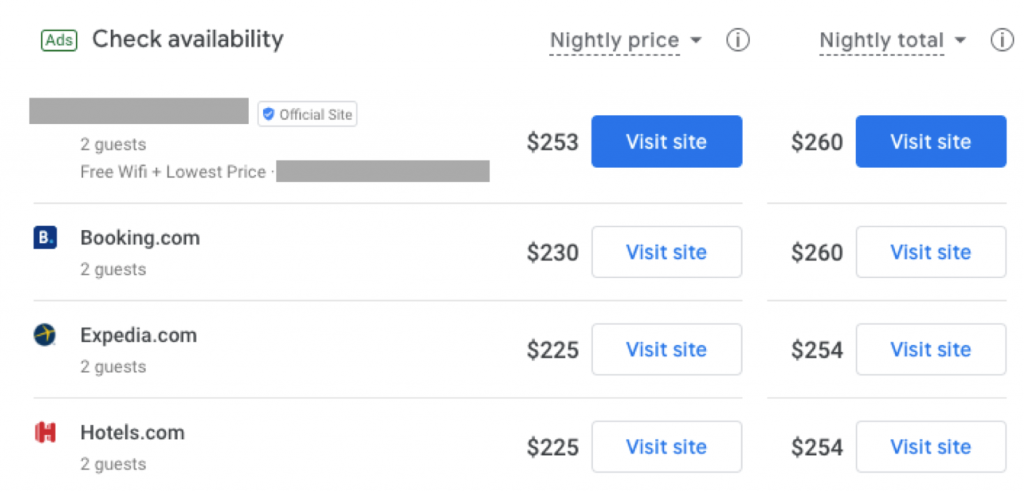Click the Official Site shield badge
The image size is (1024, 492).
pos(307,114)
